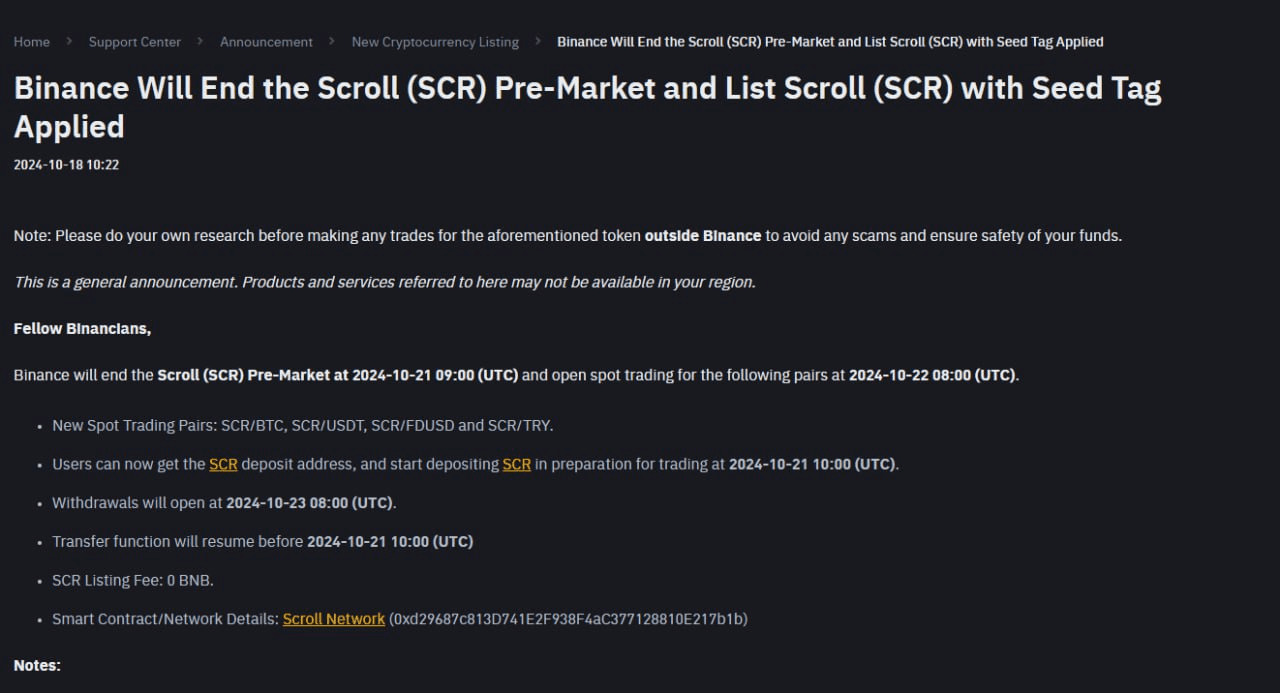This screenshot has height=693, width=1280.
Task: Open the SCR link after 'start depositing'
Action: (x=516, y=464)
